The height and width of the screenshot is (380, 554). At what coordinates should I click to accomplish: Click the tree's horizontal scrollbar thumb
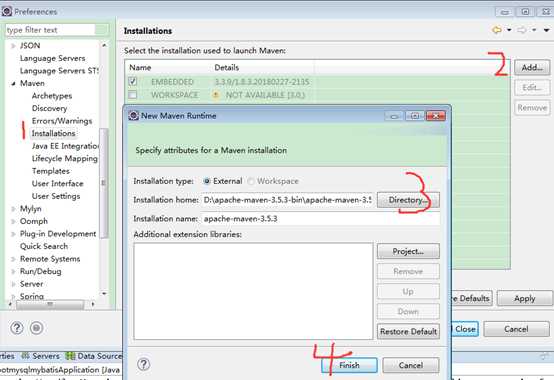50,304
